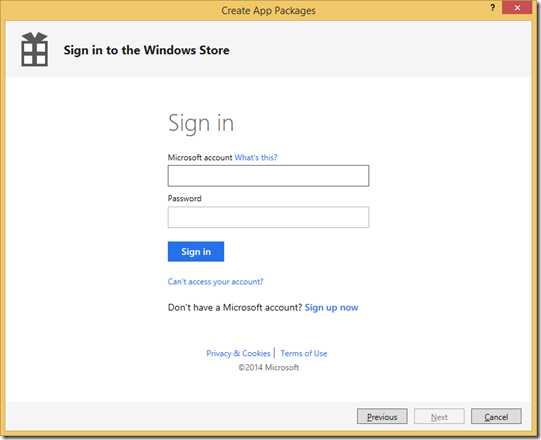Focus the Microsoft account input field
The height and width of the screenshot is (440, 541).
[x=268, y=176]
